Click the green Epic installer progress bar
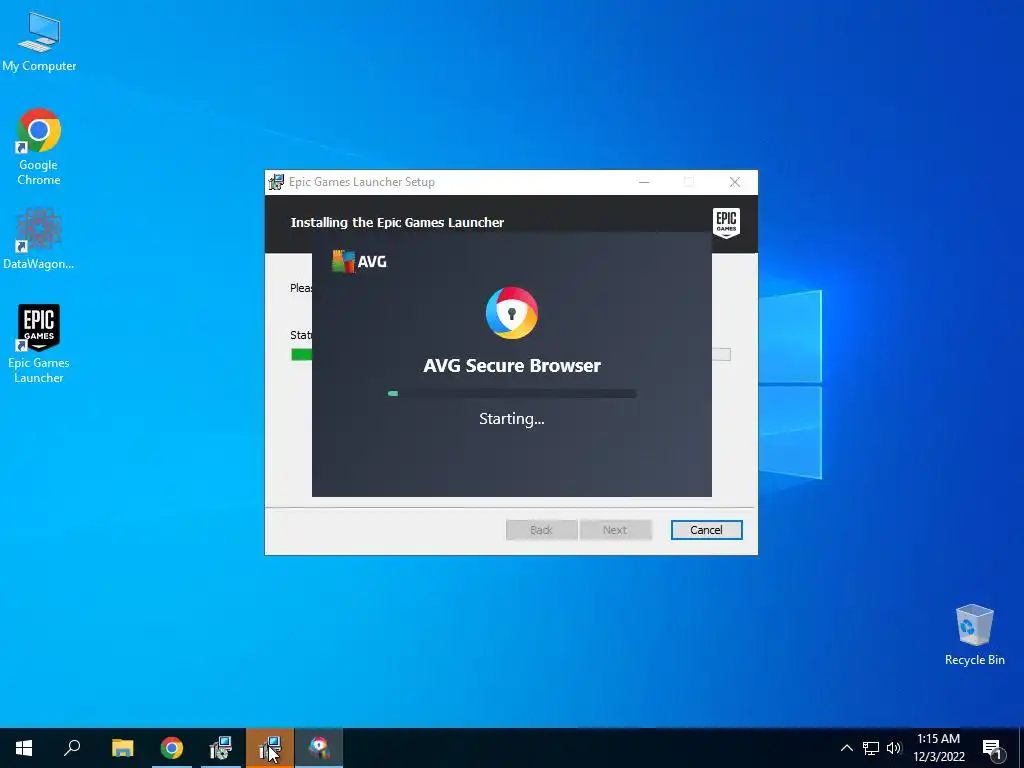Viewport: 1024px width, 768px height. click(301, 355)
